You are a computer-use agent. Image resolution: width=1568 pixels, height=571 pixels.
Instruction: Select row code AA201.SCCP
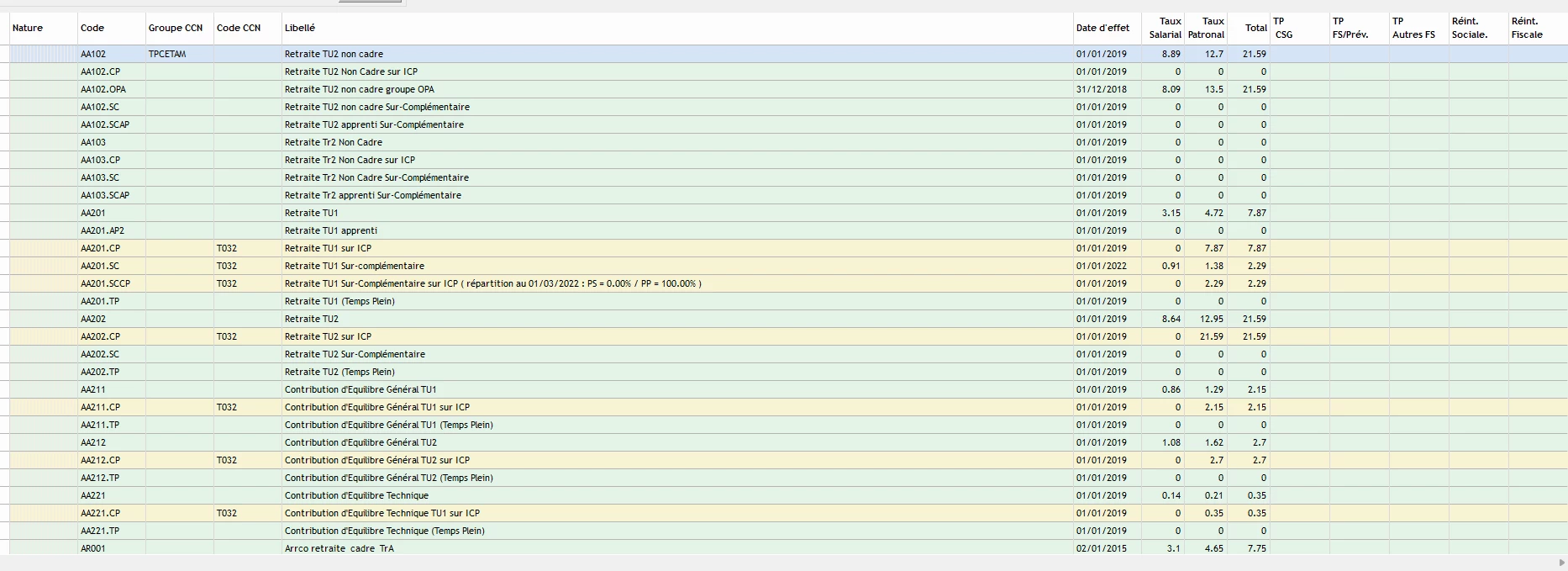click(105, 283)
